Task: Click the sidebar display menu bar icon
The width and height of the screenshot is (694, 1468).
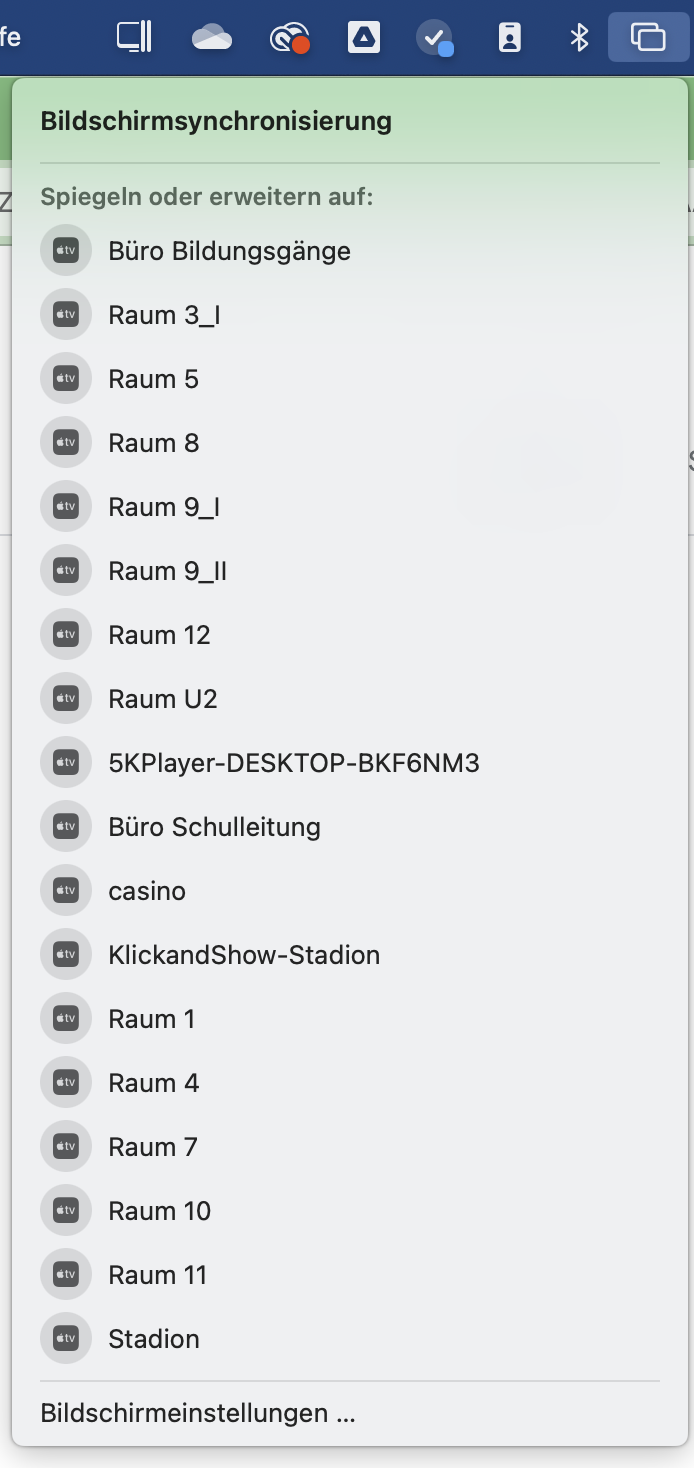Action: tap(134, 38)
